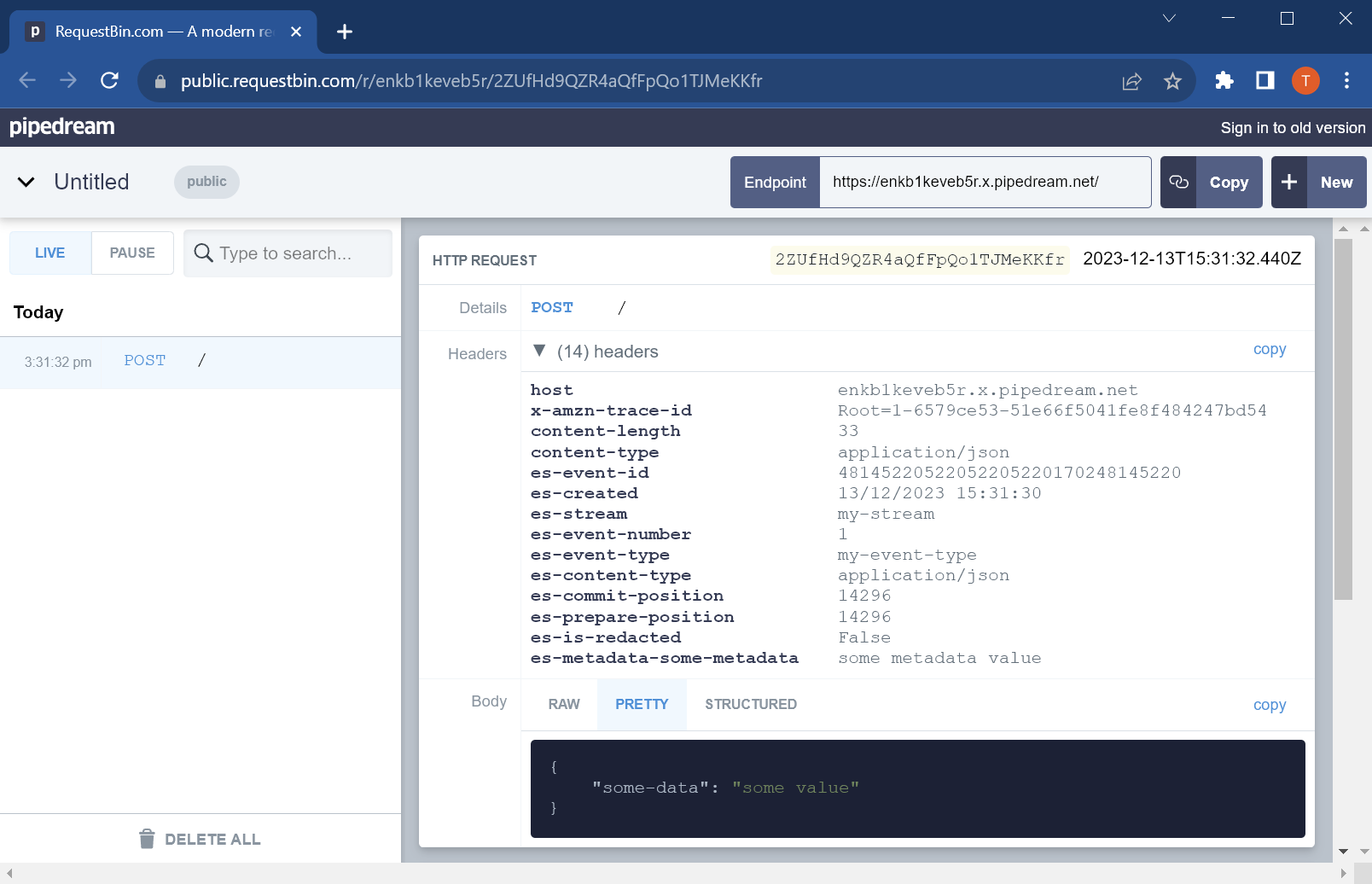The width and height of the screenshot is (1372, 884).
Task: Click the es-event-id value
Action: pos(1009,473)
